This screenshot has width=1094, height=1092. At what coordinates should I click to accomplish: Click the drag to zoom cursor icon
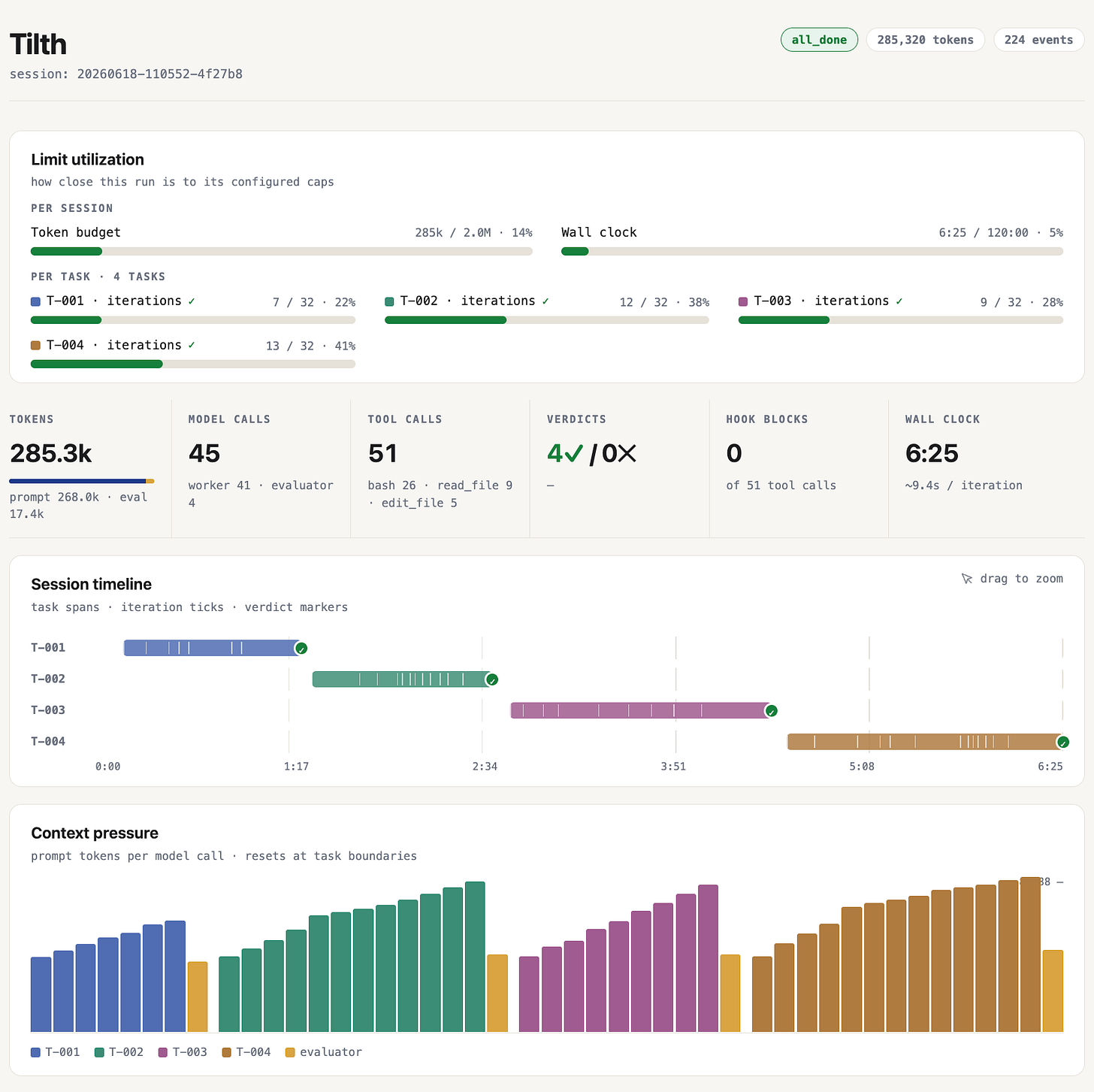click(x=967, y=579)
